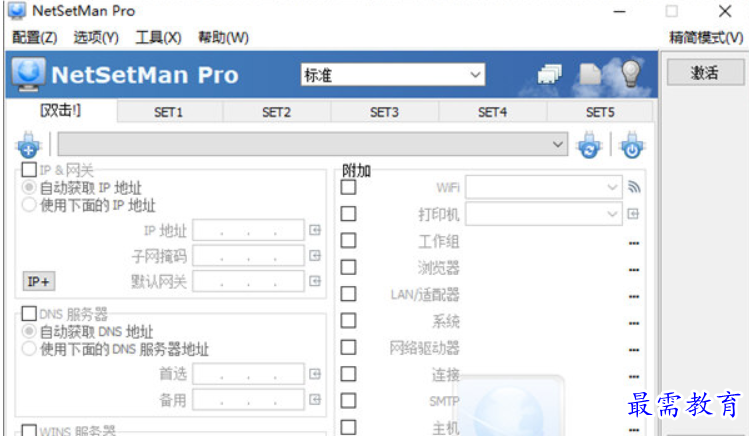Click the WiFi signal scan icon

634,187
